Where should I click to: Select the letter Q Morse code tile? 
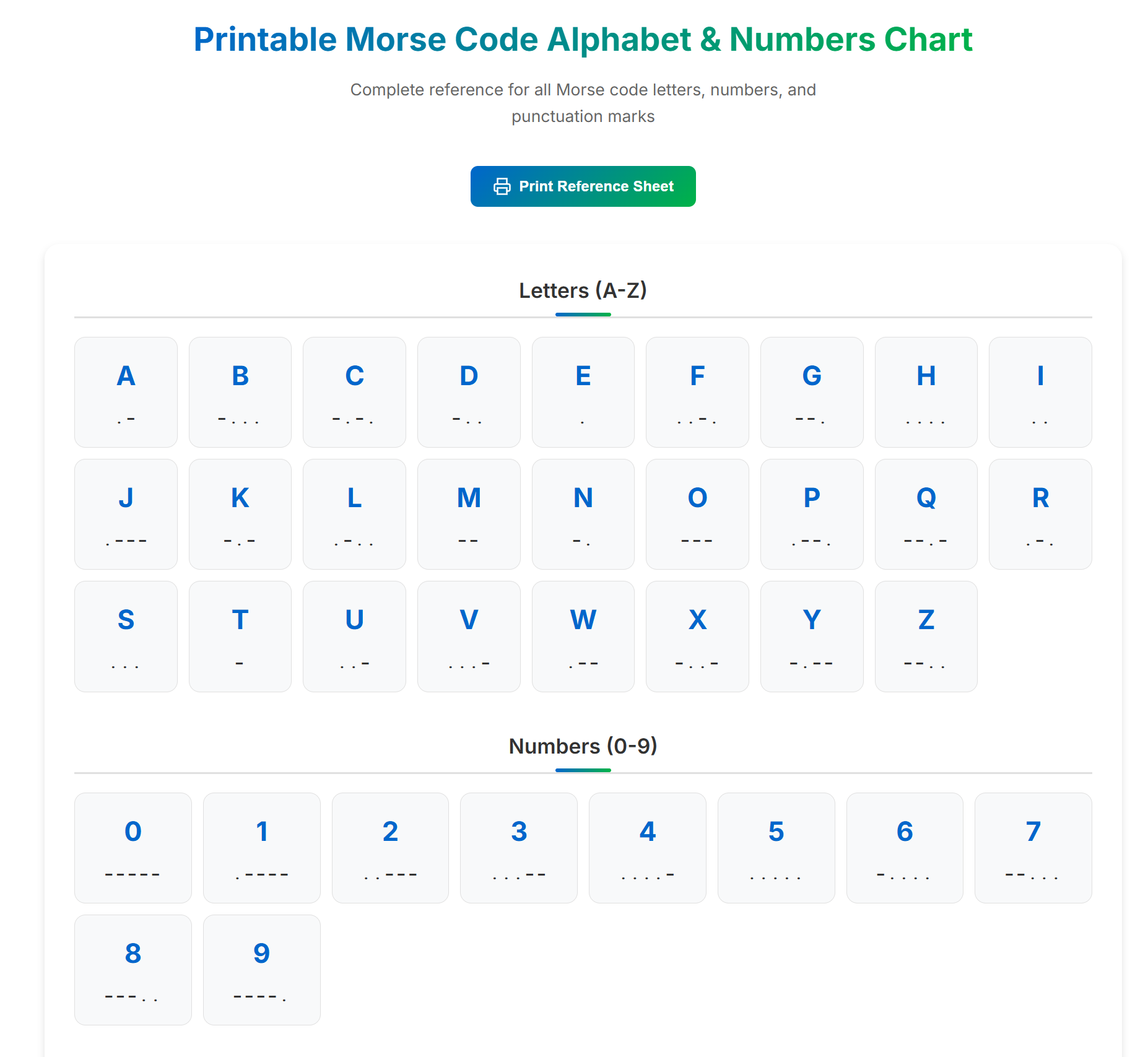(926, 514)
